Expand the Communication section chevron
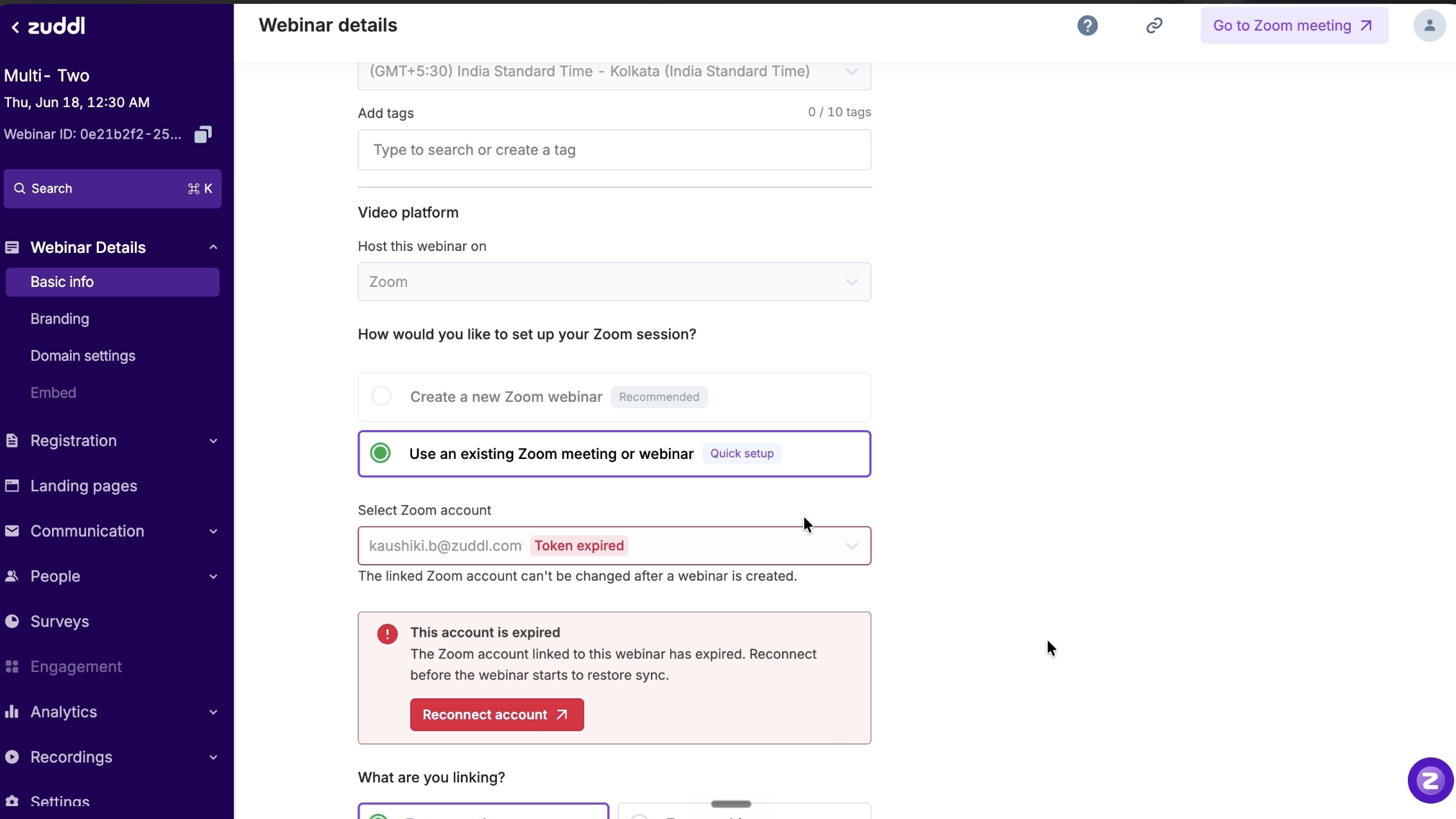Screen dimensions: 1456x819 point(213,531)
